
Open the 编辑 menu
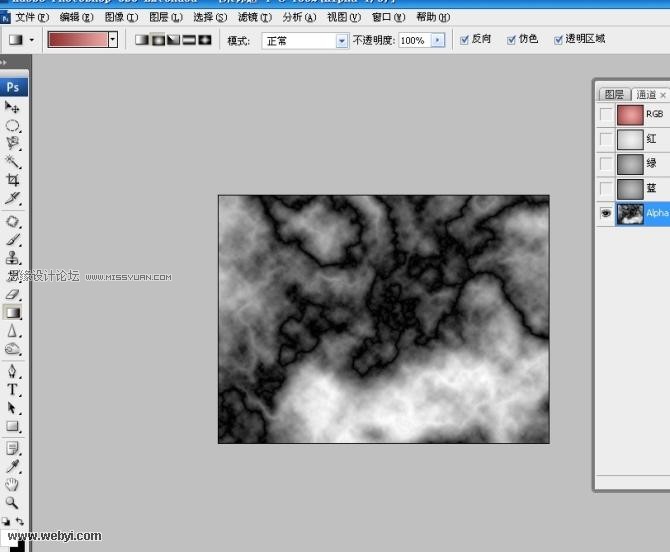[x=76, y=17]
